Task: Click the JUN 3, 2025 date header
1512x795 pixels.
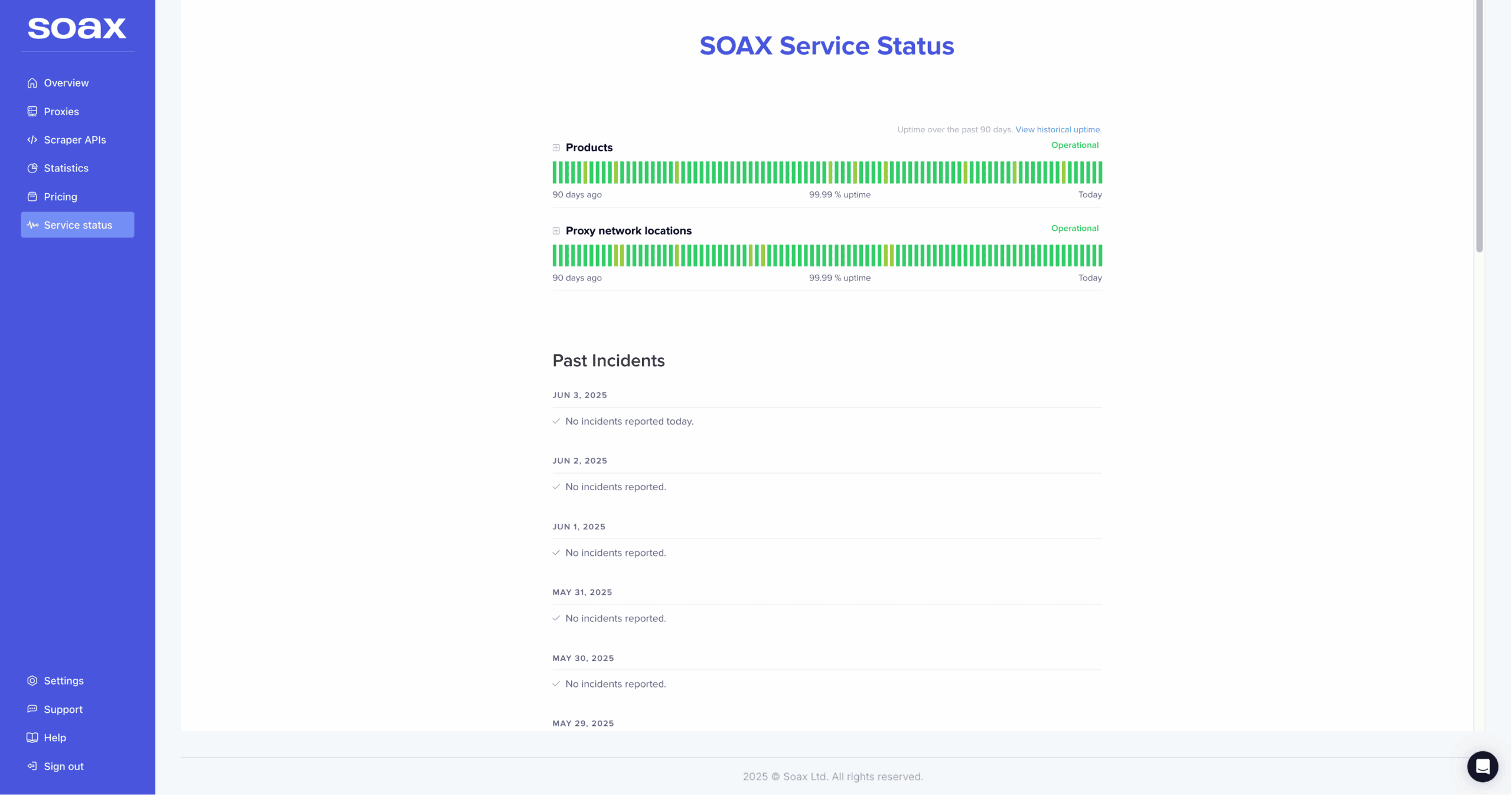Action: pos(579,395)
